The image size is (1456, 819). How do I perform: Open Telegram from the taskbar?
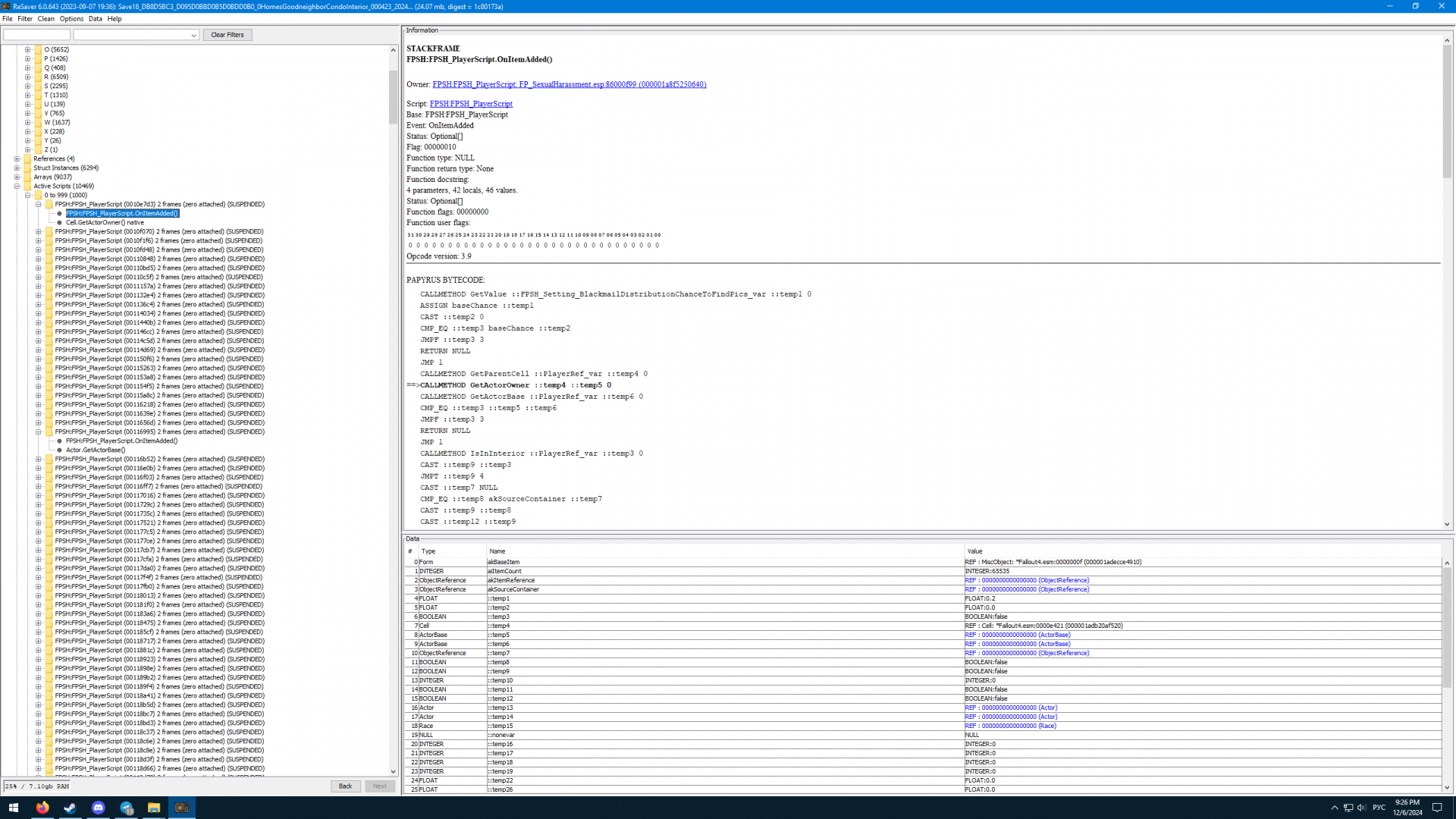click(126, 808)
